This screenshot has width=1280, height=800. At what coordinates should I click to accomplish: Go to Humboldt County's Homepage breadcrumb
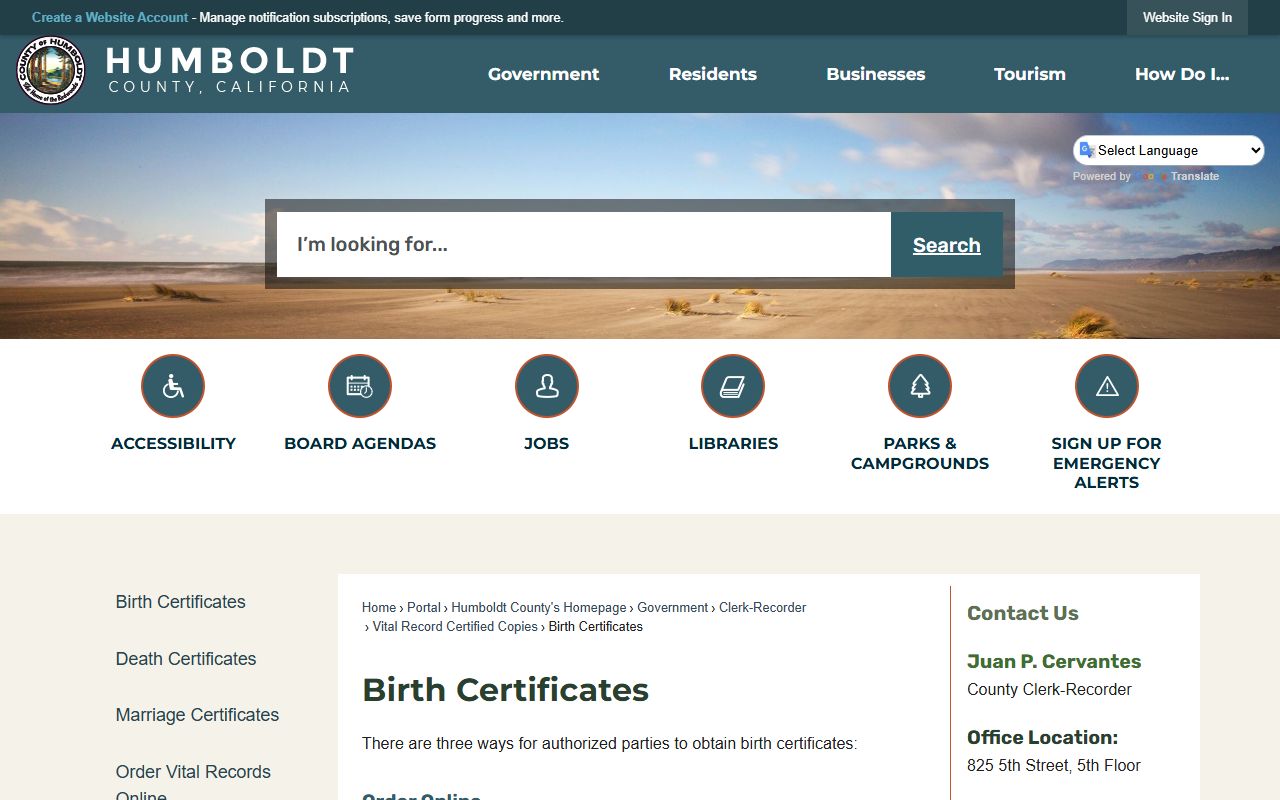click(539, 608)
